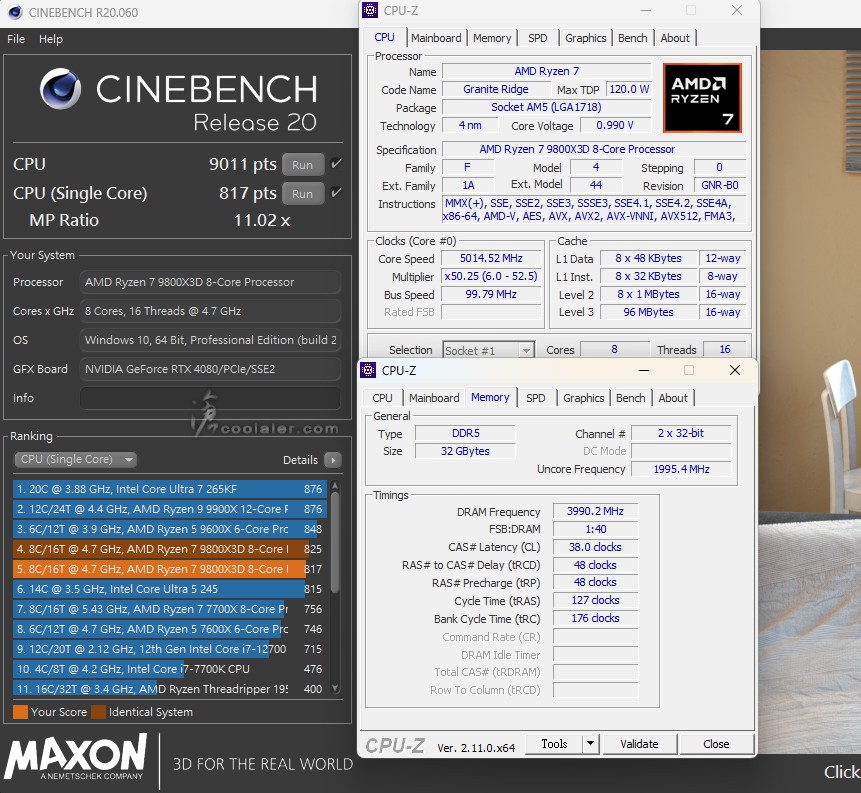
Task: Select CPU tab in upper CPU-Z window
Action: (384, 37)
